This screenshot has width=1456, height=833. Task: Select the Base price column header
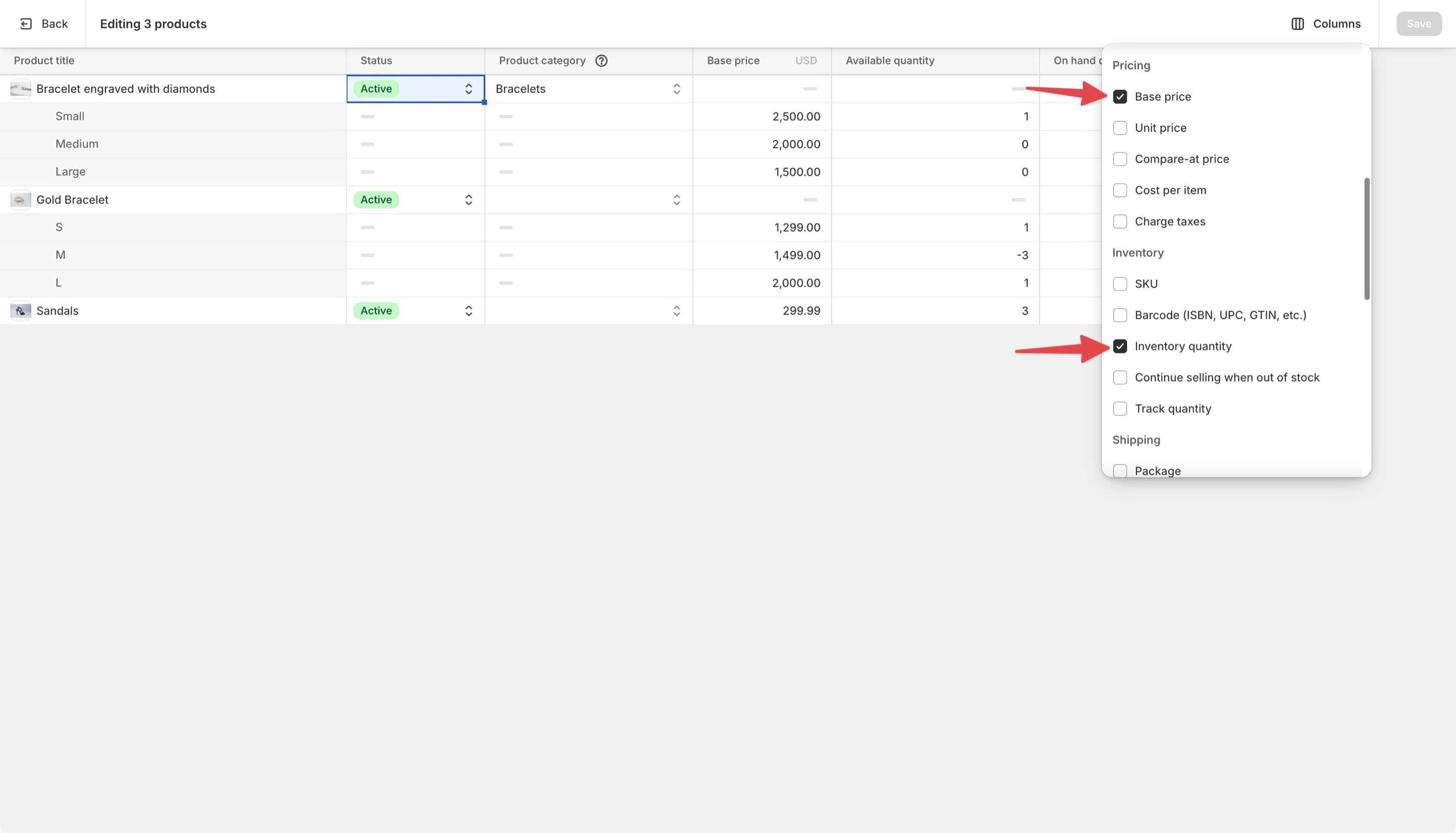(733, 61)
